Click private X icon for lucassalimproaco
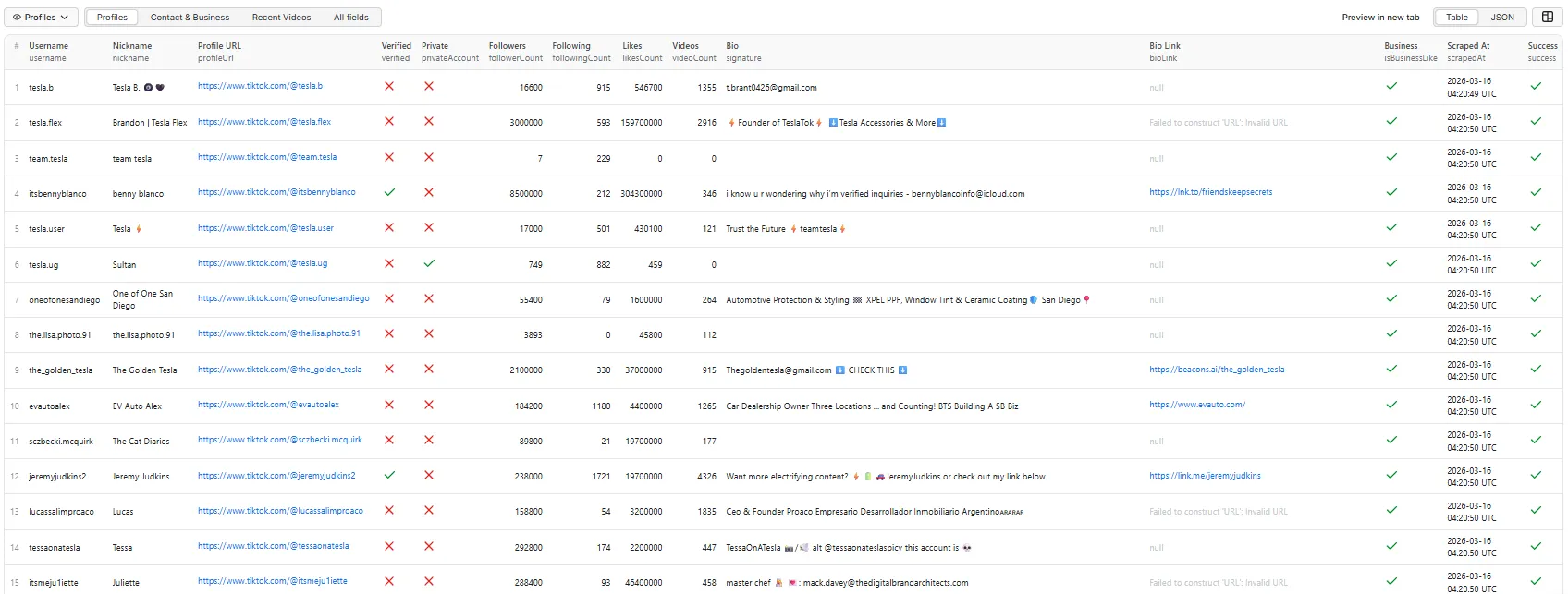Image resolution: width=1568 pixels, height=594 pixels. point(429,510)
